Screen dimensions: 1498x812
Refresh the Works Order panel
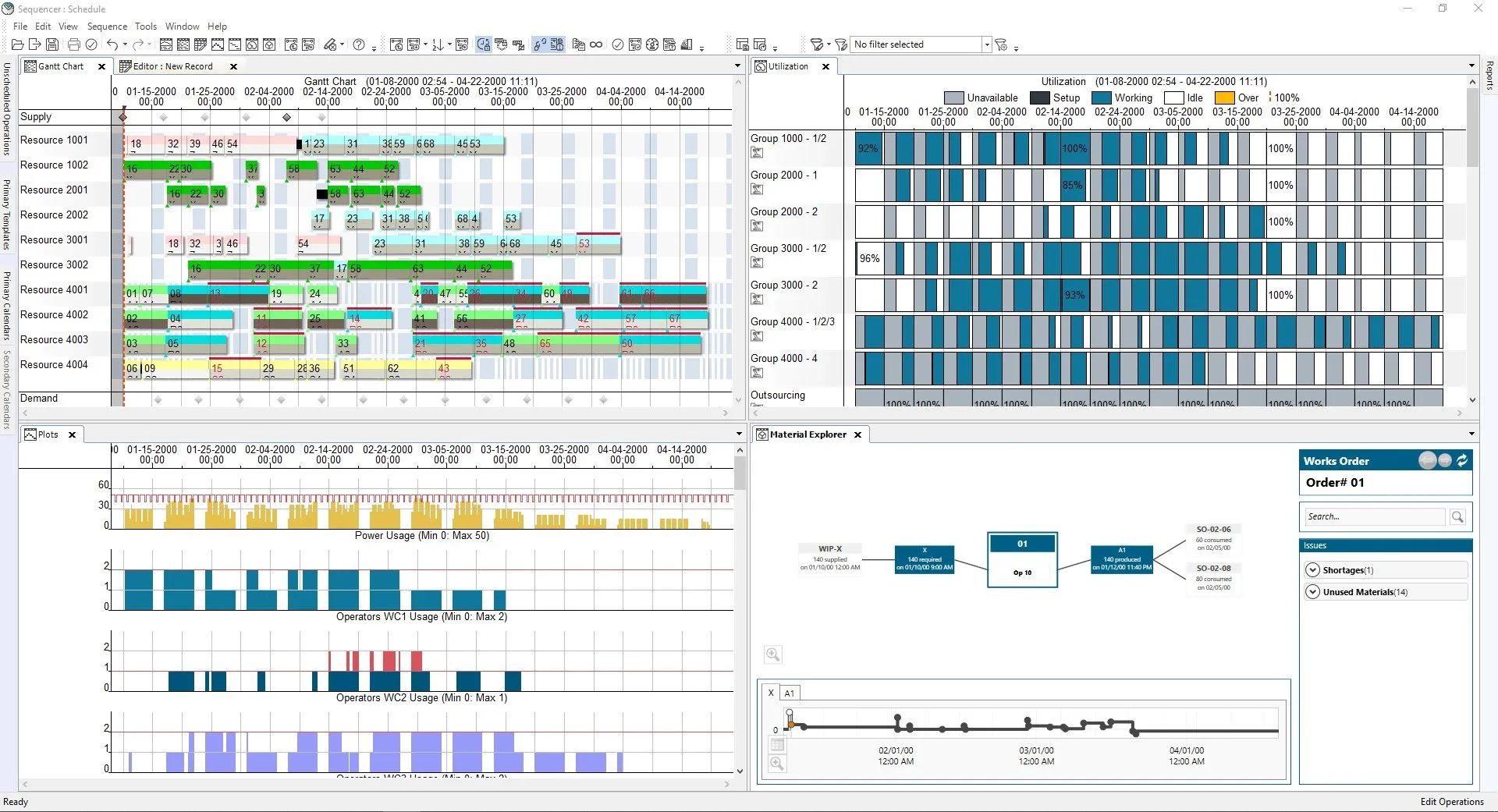[1463, 460]
